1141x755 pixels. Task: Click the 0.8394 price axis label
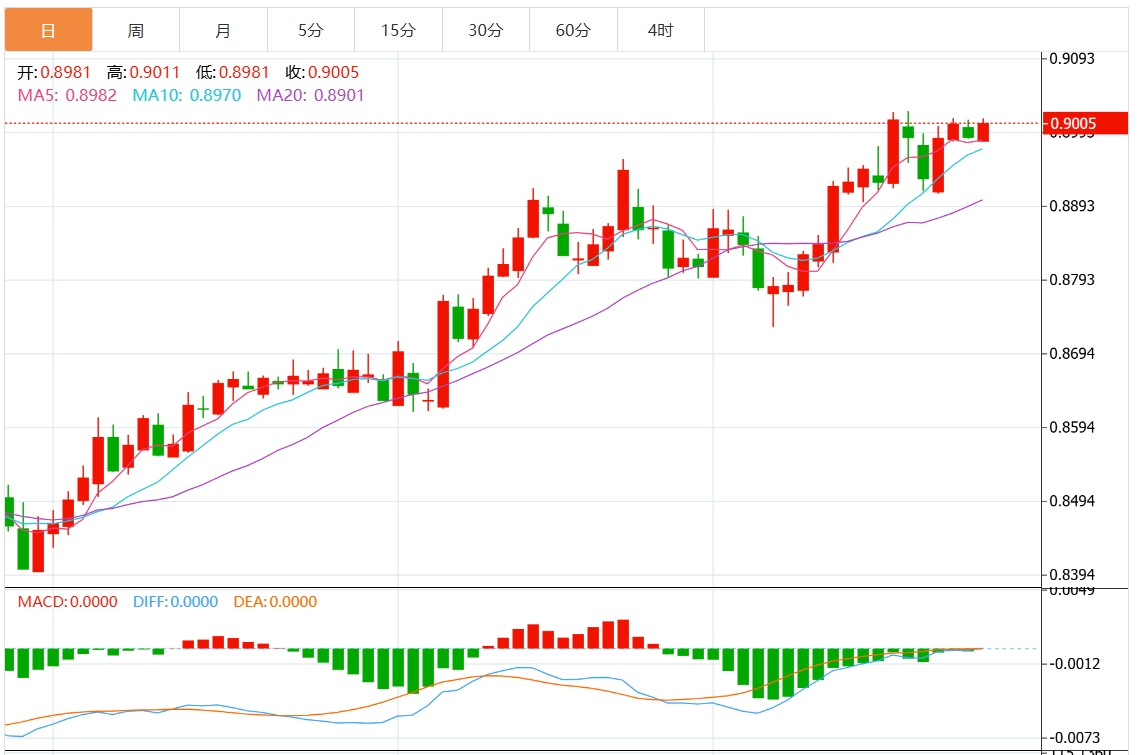pyautogui.click(x=1072, y=575)
